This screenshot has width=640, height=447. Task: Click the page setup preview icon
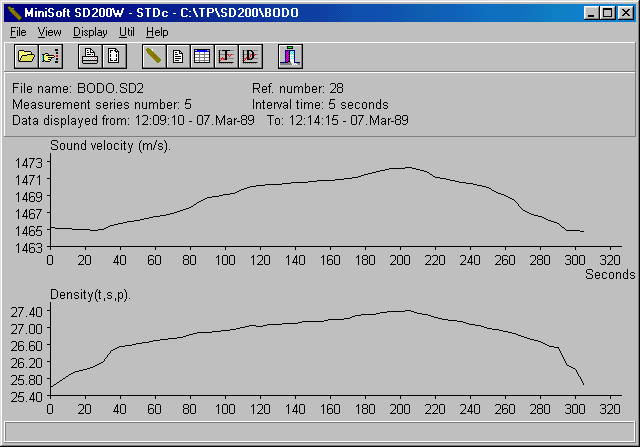pos(112,56)
